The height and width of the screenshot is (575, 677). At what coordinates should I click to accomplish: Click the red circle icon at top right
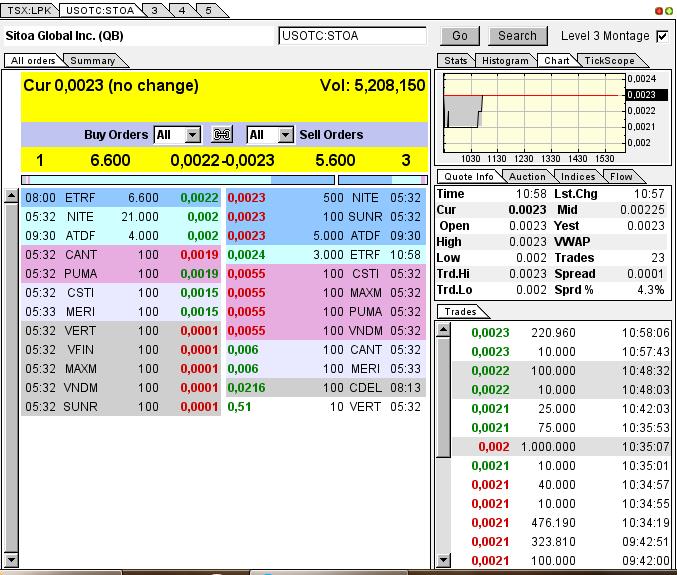[658, 11]
